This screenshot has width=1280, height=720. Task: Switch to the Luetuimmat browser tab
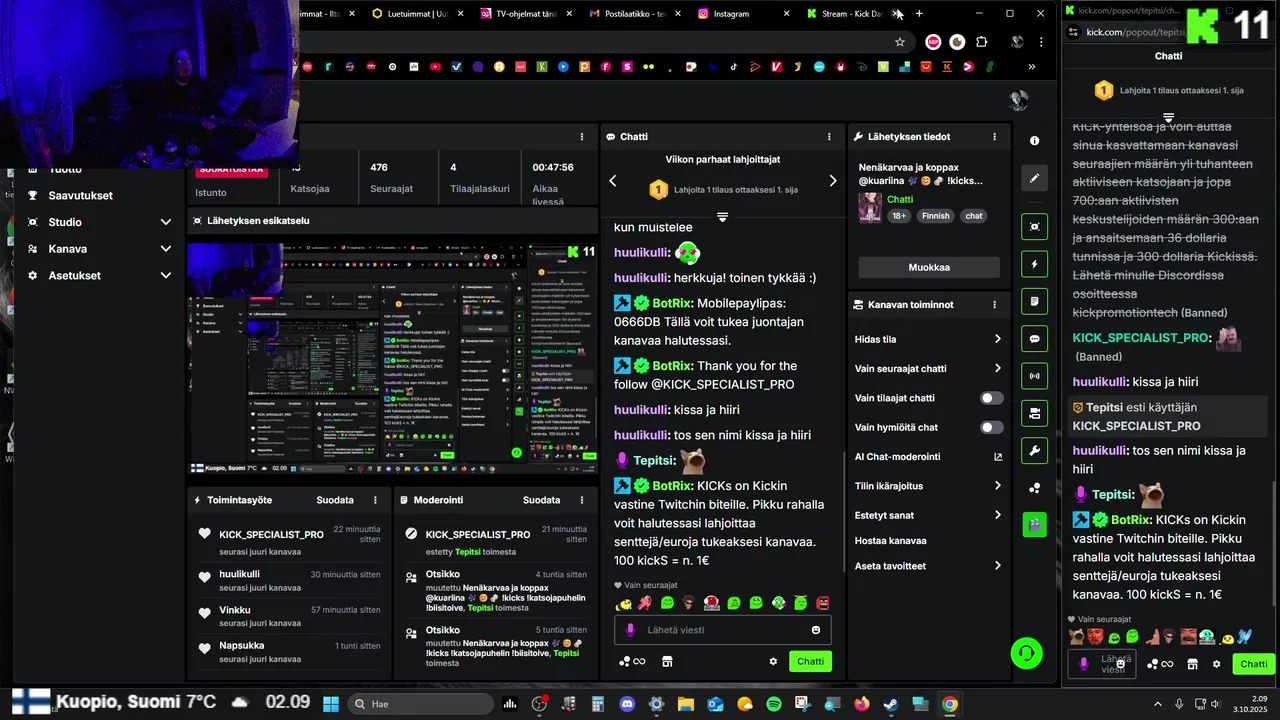coord(417,13)
